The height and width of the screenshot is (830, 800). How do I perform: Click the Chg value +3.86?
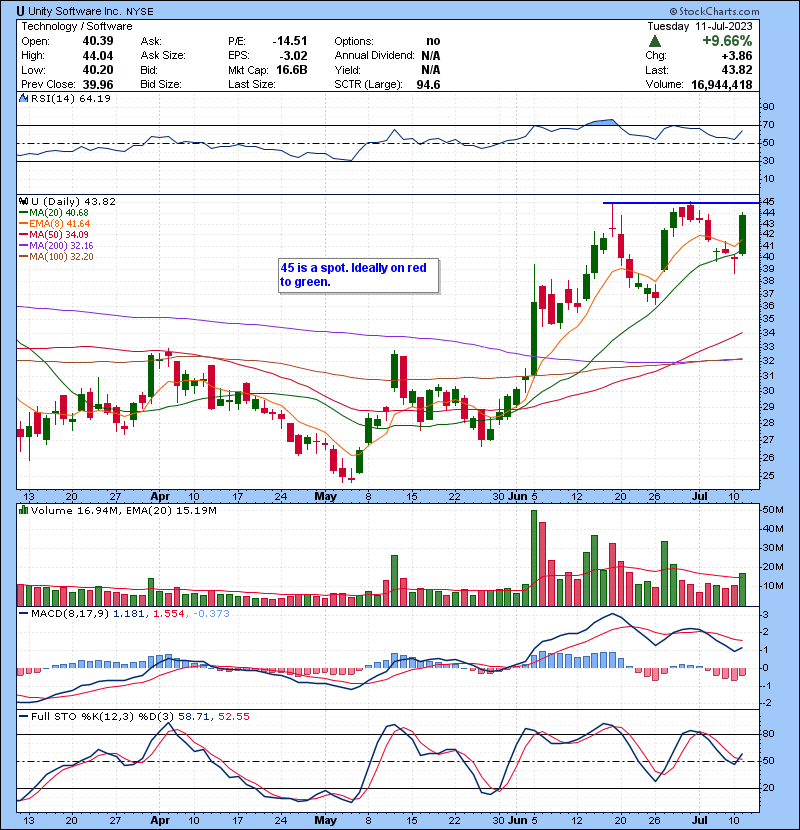click(736, 56)
